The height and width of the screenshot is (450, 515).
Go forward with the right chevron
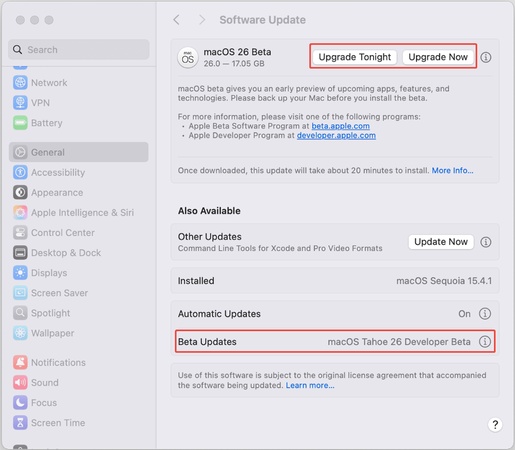pyautogui.click(x=202, y=20)
